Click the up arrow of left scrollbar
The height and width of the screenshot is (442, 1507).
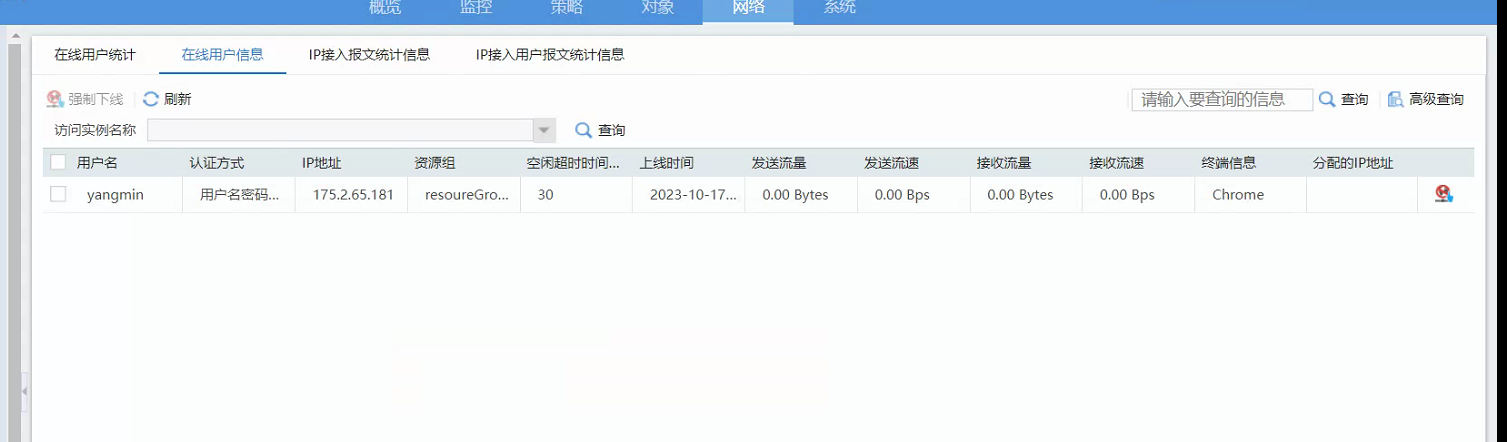pos(14,35)
